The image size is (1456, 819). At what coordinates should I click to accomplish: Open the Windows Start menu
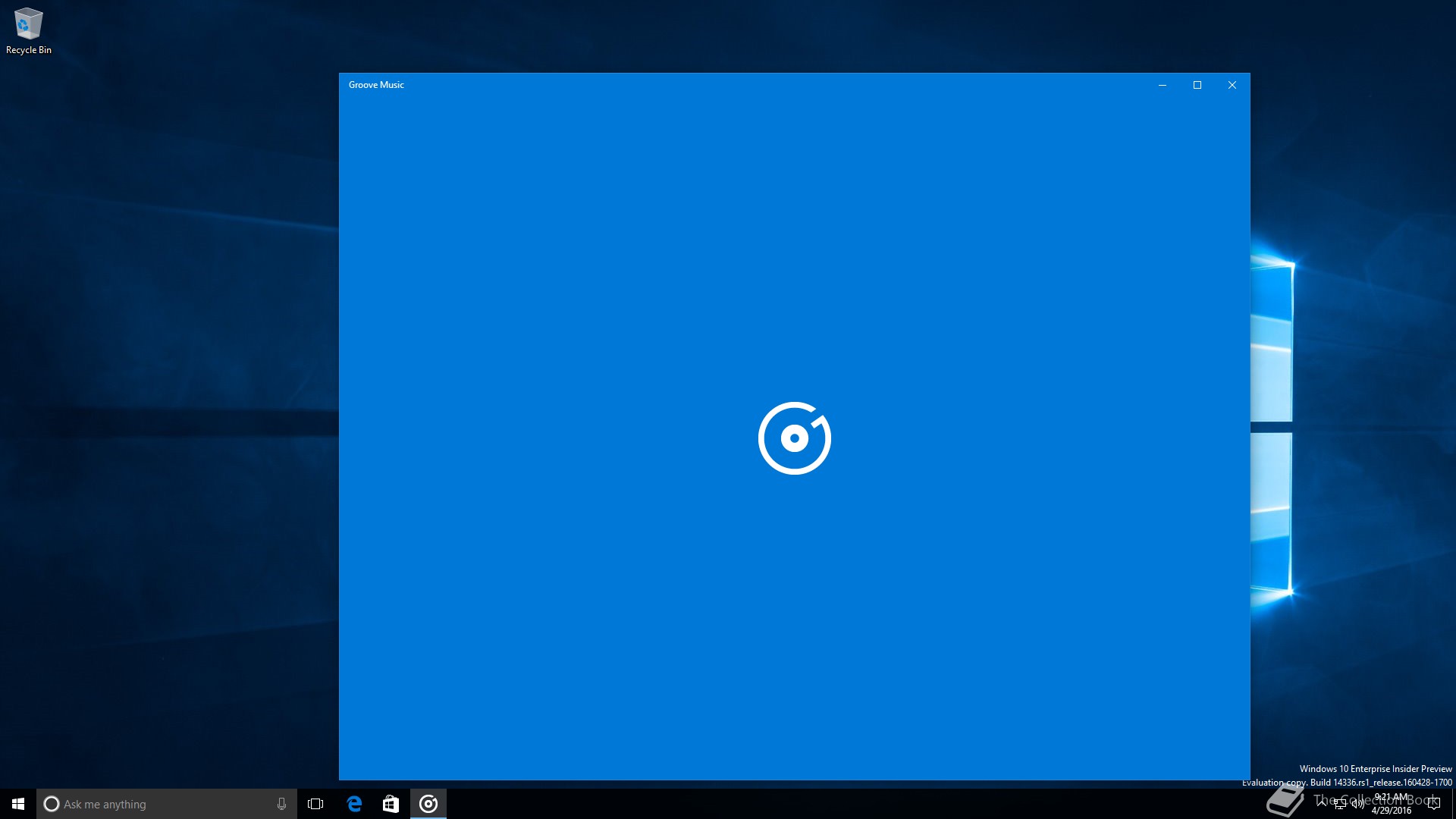[18, 804]
